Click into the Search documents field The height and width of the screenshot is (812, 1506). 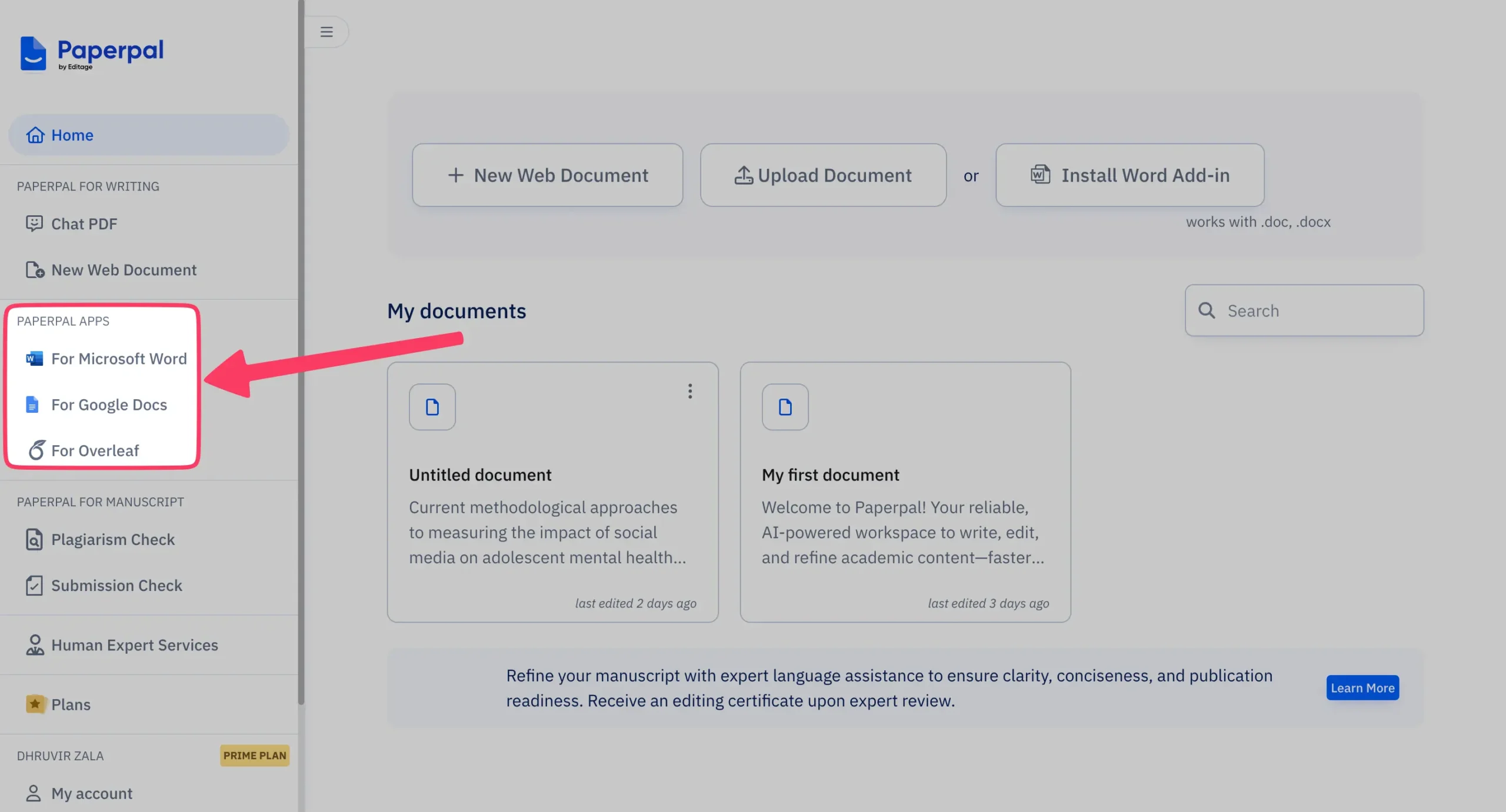[x=1305, y=310]
